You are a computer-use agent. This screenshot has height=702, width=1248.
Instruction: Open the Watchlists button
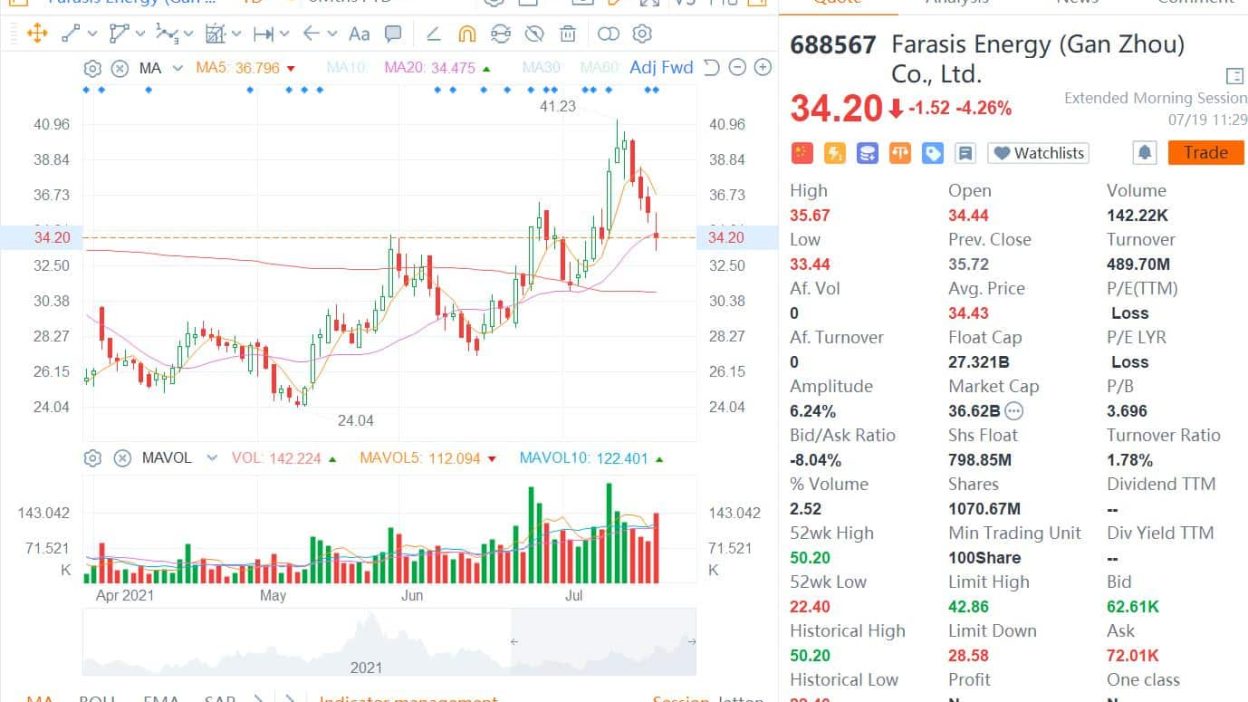1038,153
